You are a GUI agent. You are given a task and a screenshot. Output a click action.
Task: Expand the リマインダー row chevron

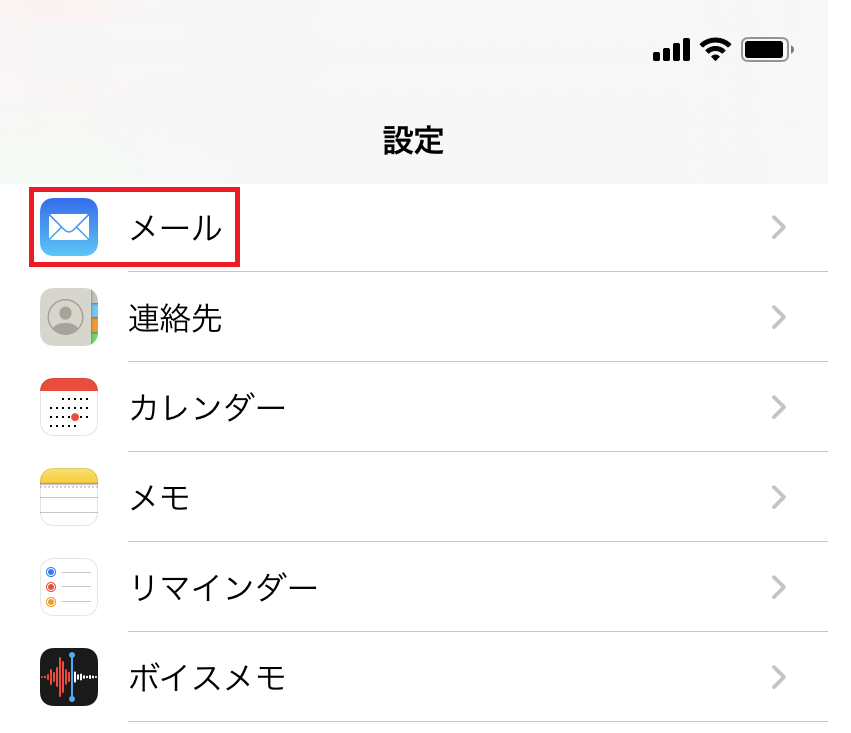(779, 588)
